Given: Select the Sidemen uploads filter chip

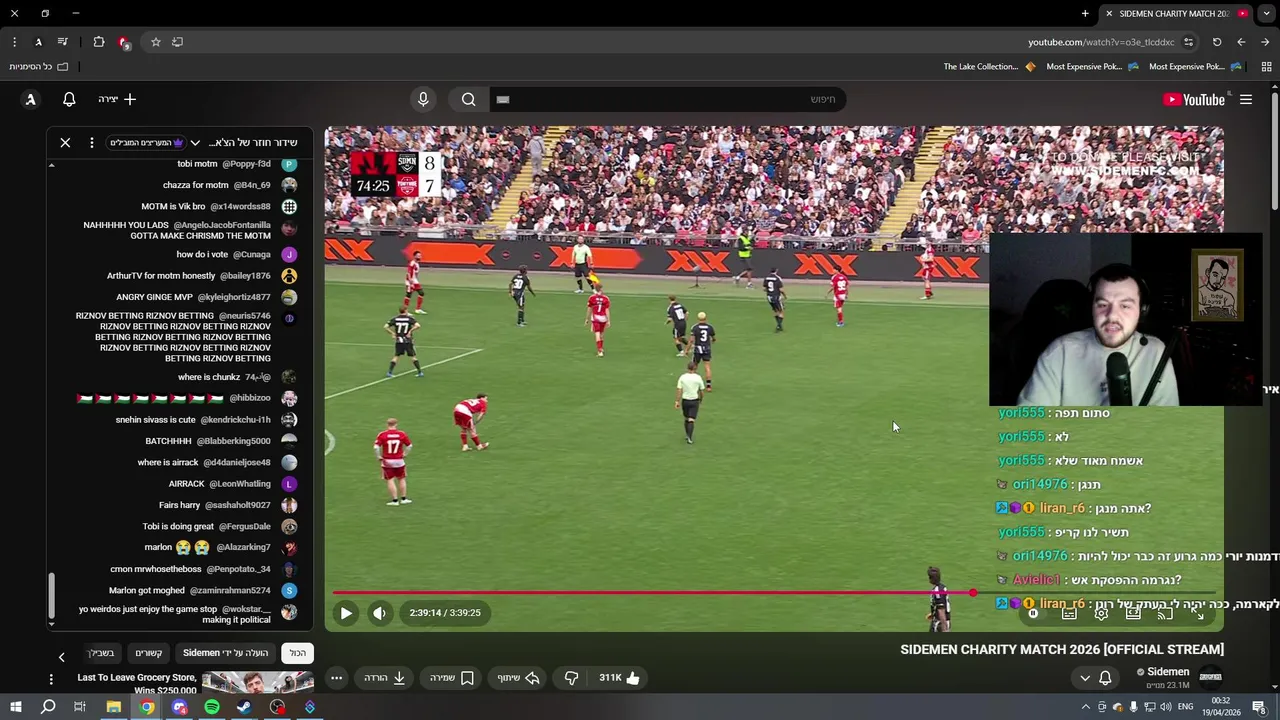Looking at the screenshot, I should pyautogui.click(x=225, y=653).
